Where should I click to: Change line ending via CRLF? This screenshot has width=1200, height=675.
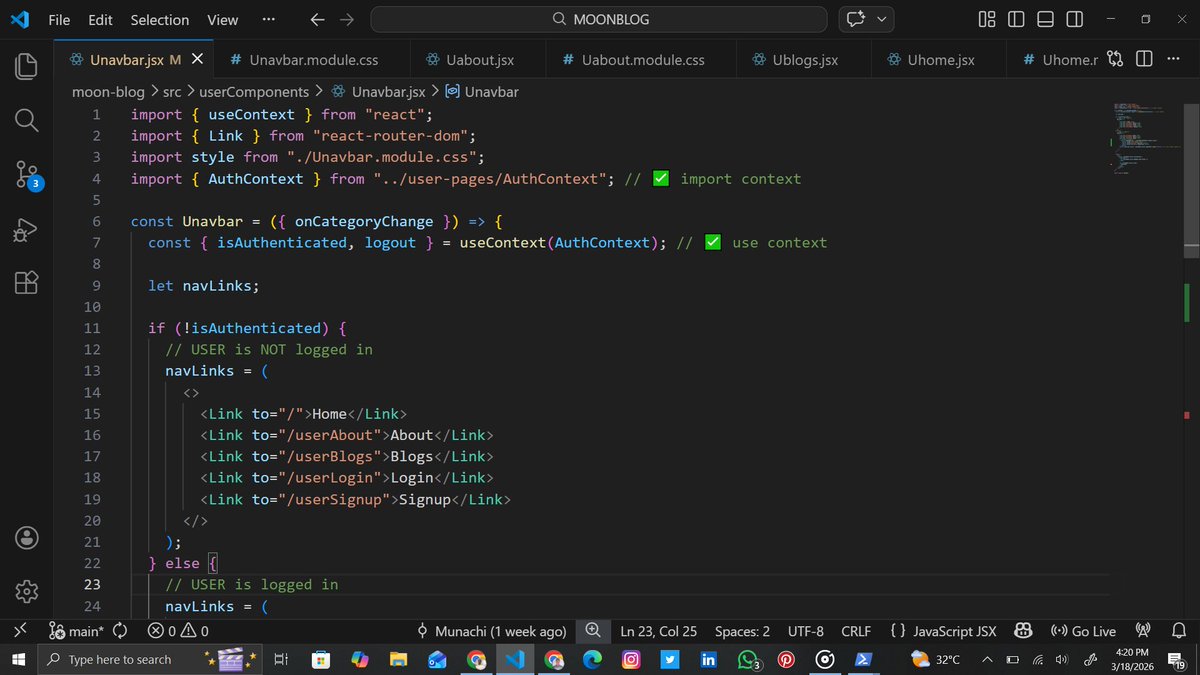856,631
